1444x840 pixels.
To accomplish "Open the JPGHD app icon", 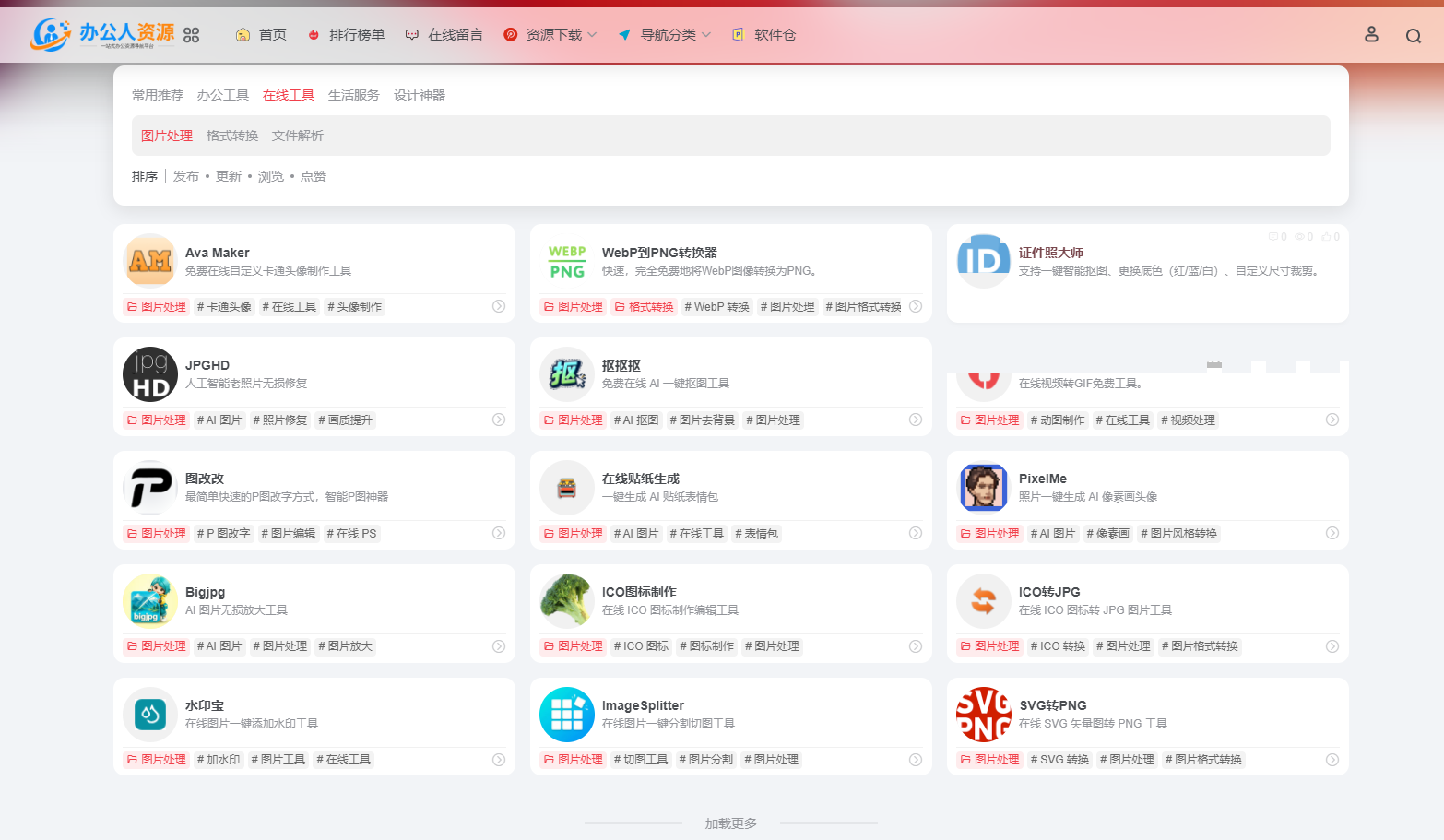I will [150, 374].
